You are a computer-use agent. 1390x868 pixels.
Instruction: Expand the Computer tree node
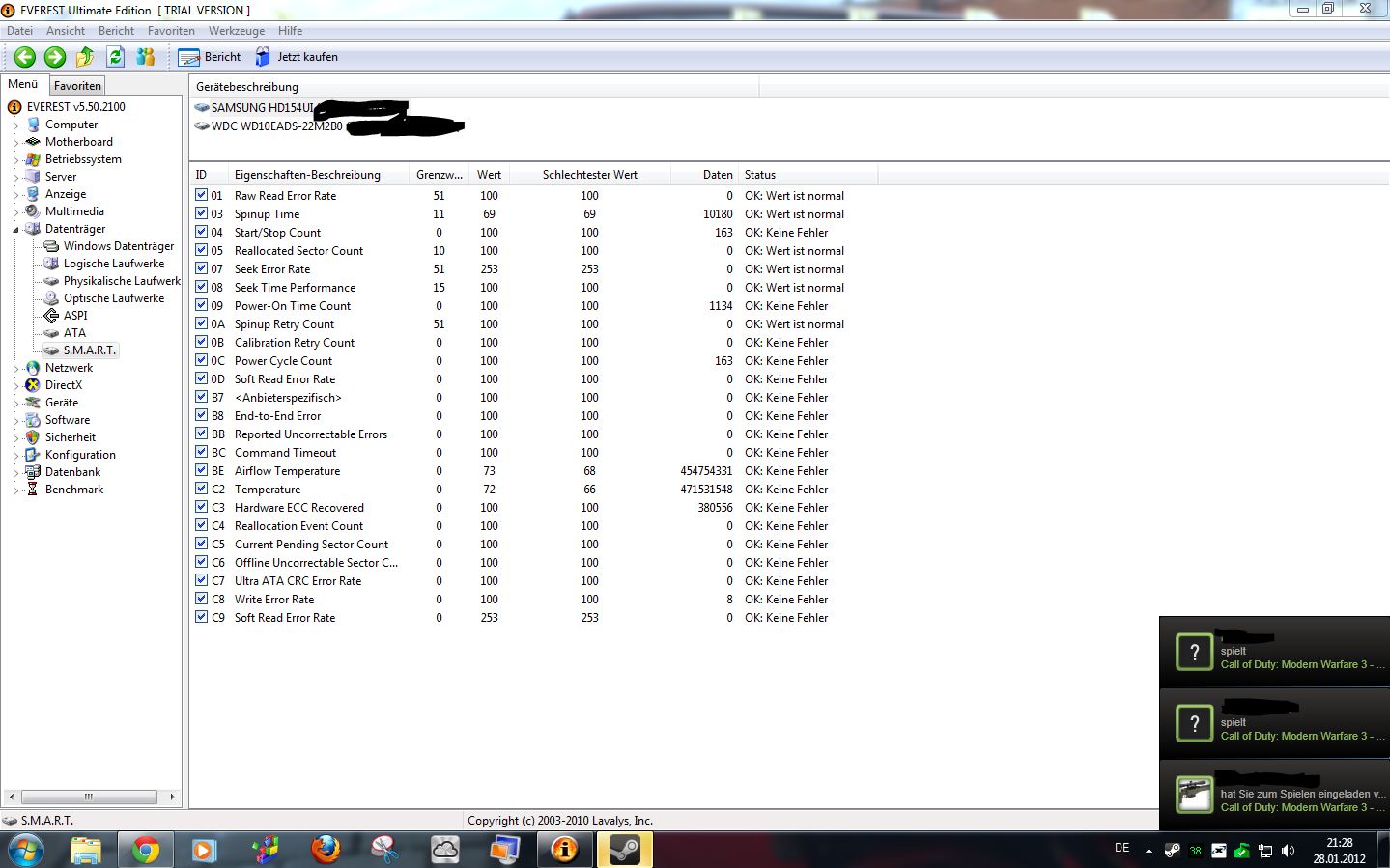pyautogui.click(x=15, y=126)
